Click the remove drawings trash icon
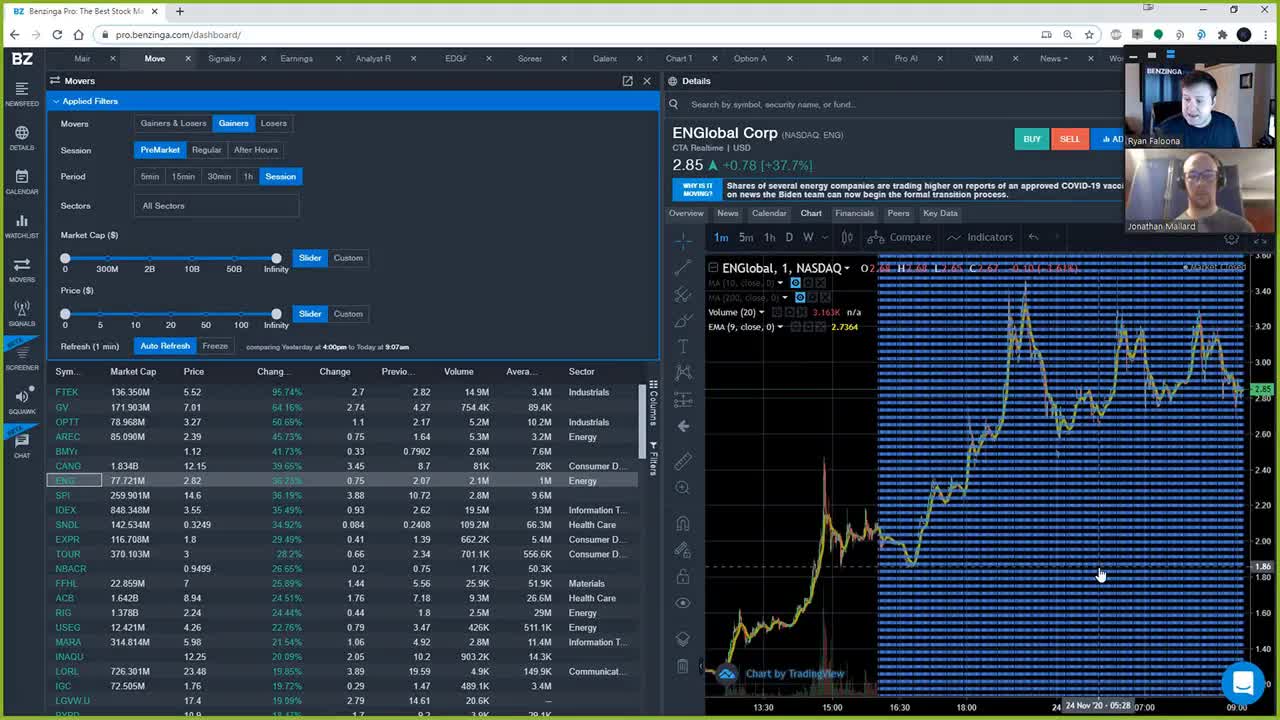 [683, 666]
